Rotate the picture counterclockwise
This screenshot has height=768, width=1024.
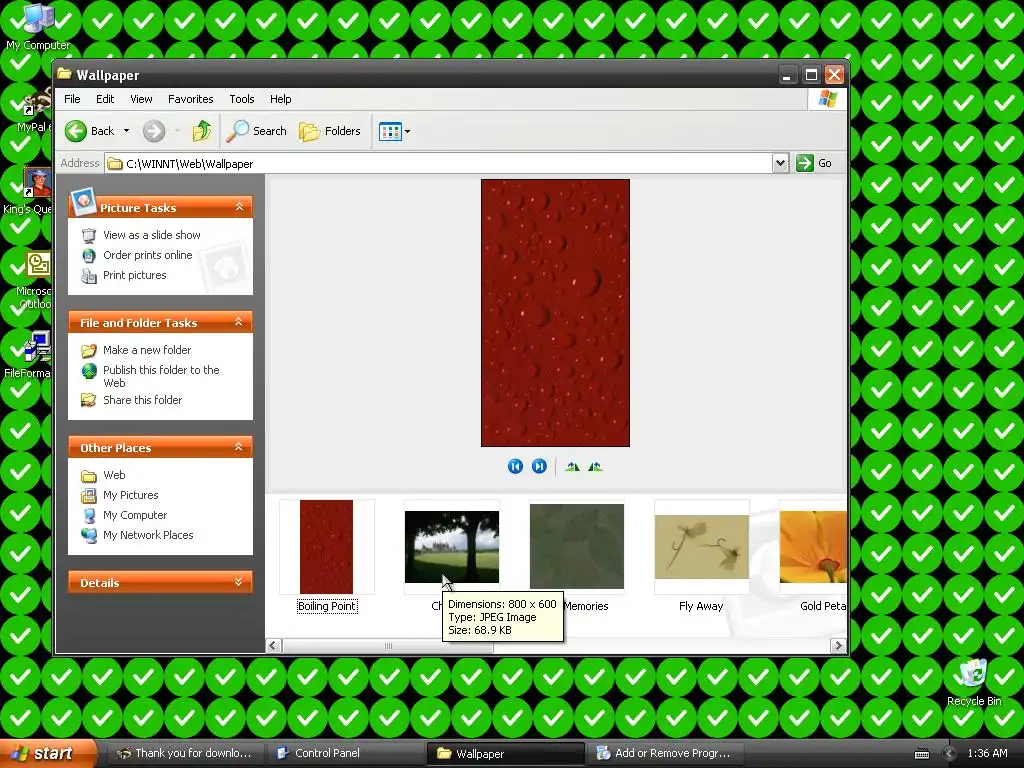(x=595, y=466)
